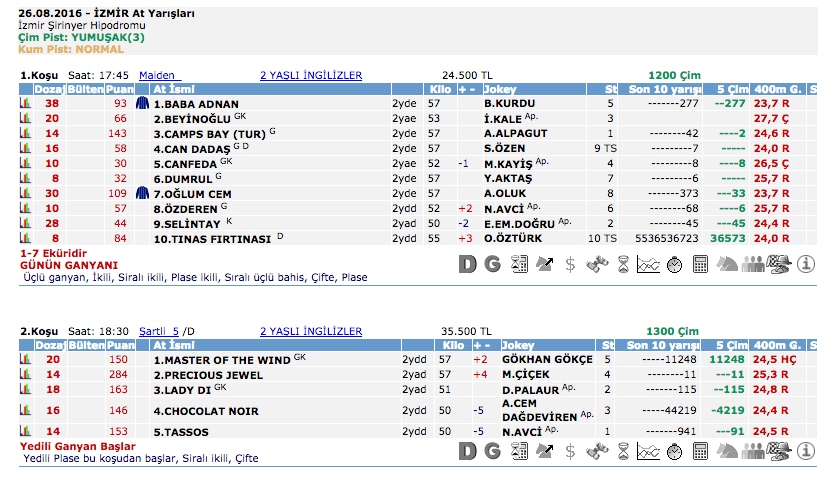The image size is (839, 481).
Task: Open bar chart icon beside BABA ADNAN
Action: [26, 103]
